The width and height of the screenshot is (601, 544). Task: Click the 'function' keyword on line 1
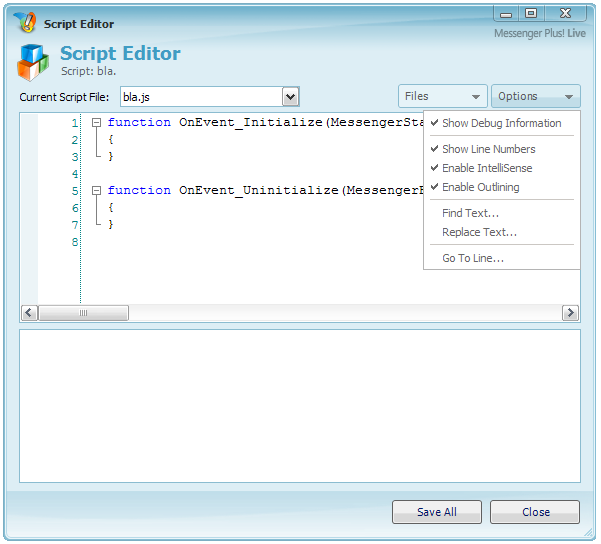[x=139, y=122]
